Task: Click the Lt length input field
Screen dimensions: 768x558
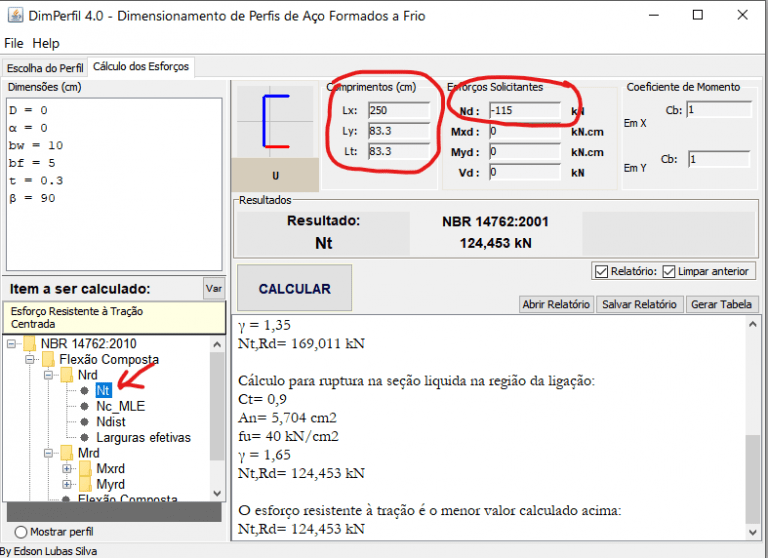Action: (399, 151)
